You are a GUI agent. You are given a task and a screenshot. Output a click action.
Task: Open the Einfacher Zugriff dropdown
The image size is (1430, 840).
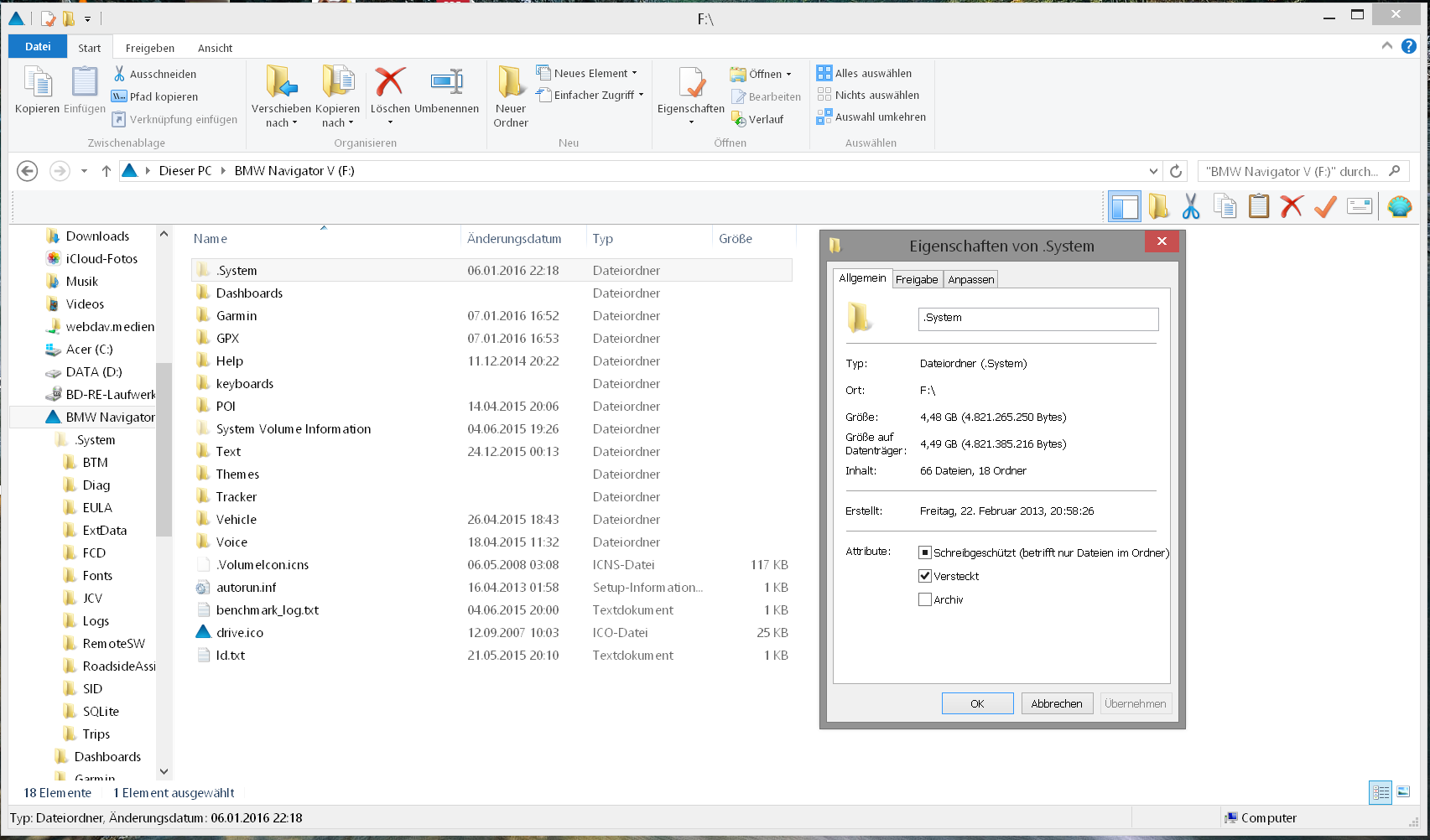tap(641, 95)
